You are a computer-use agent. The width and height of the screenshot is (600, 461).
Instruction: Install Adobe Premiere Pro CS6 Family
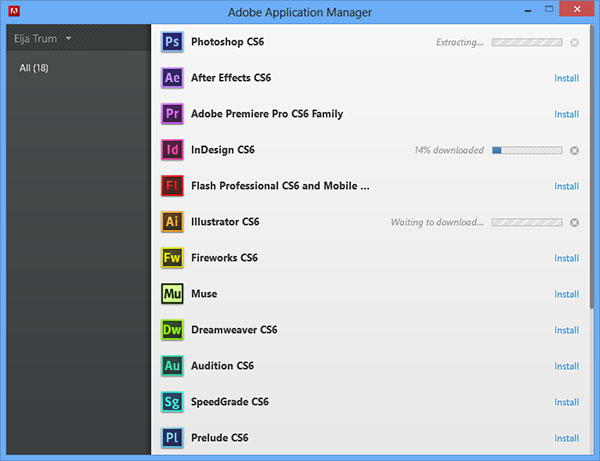(566, 114)
